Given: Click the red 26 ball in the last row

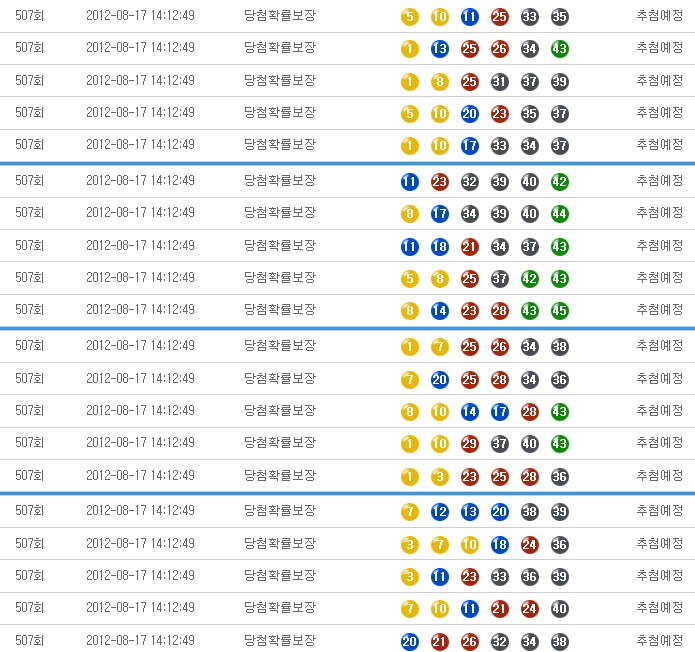Looking at the screenshot, I should point(470,641).
